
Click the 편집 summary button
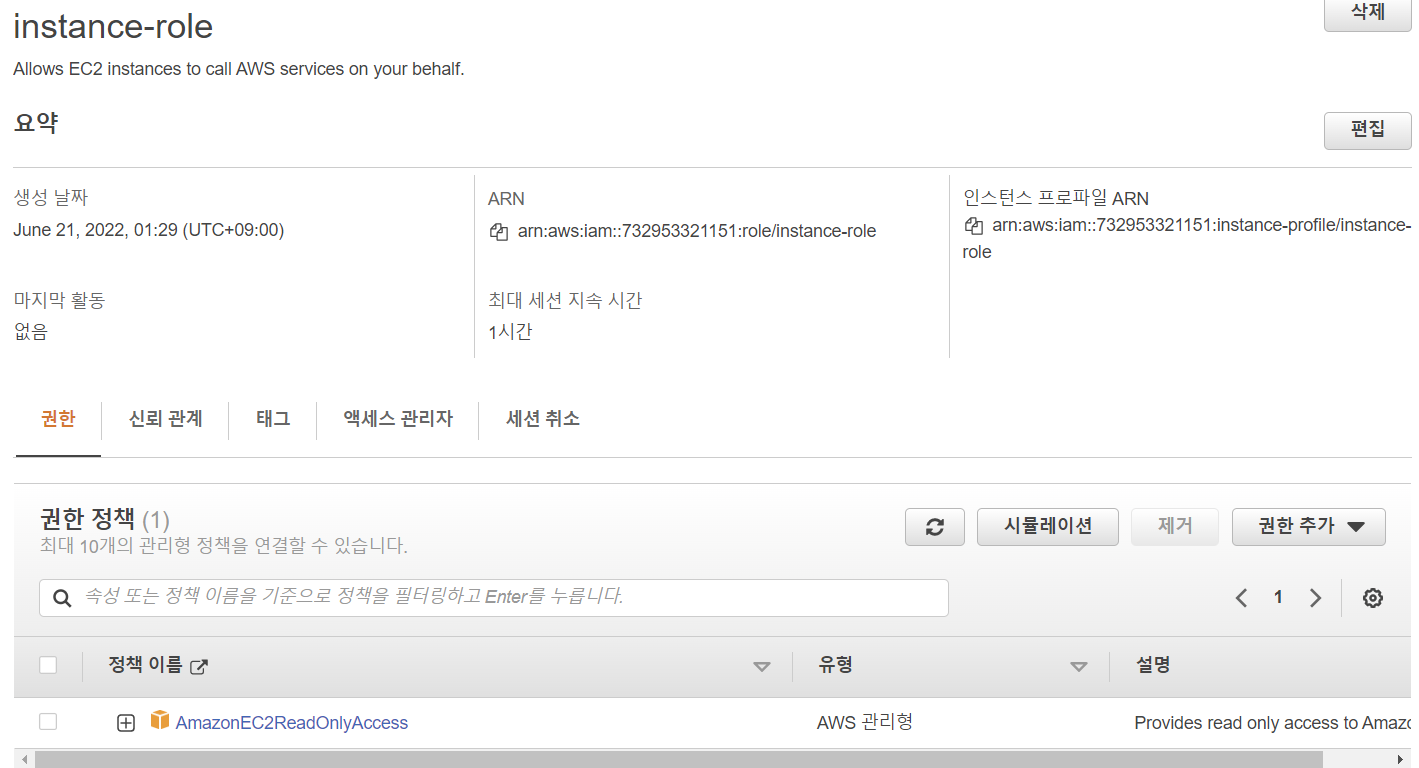click(x=1368, y=130)
